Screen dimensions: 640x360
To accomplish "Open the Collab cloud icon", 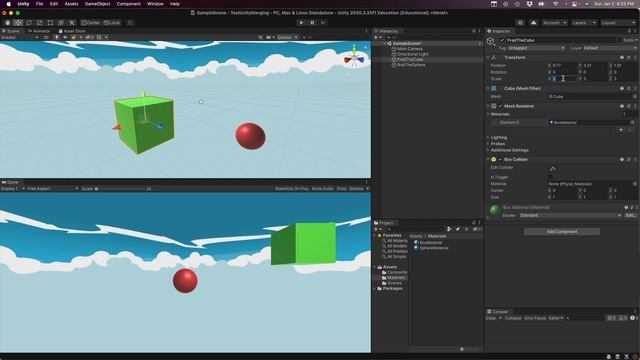I will (x=533, y=23).
